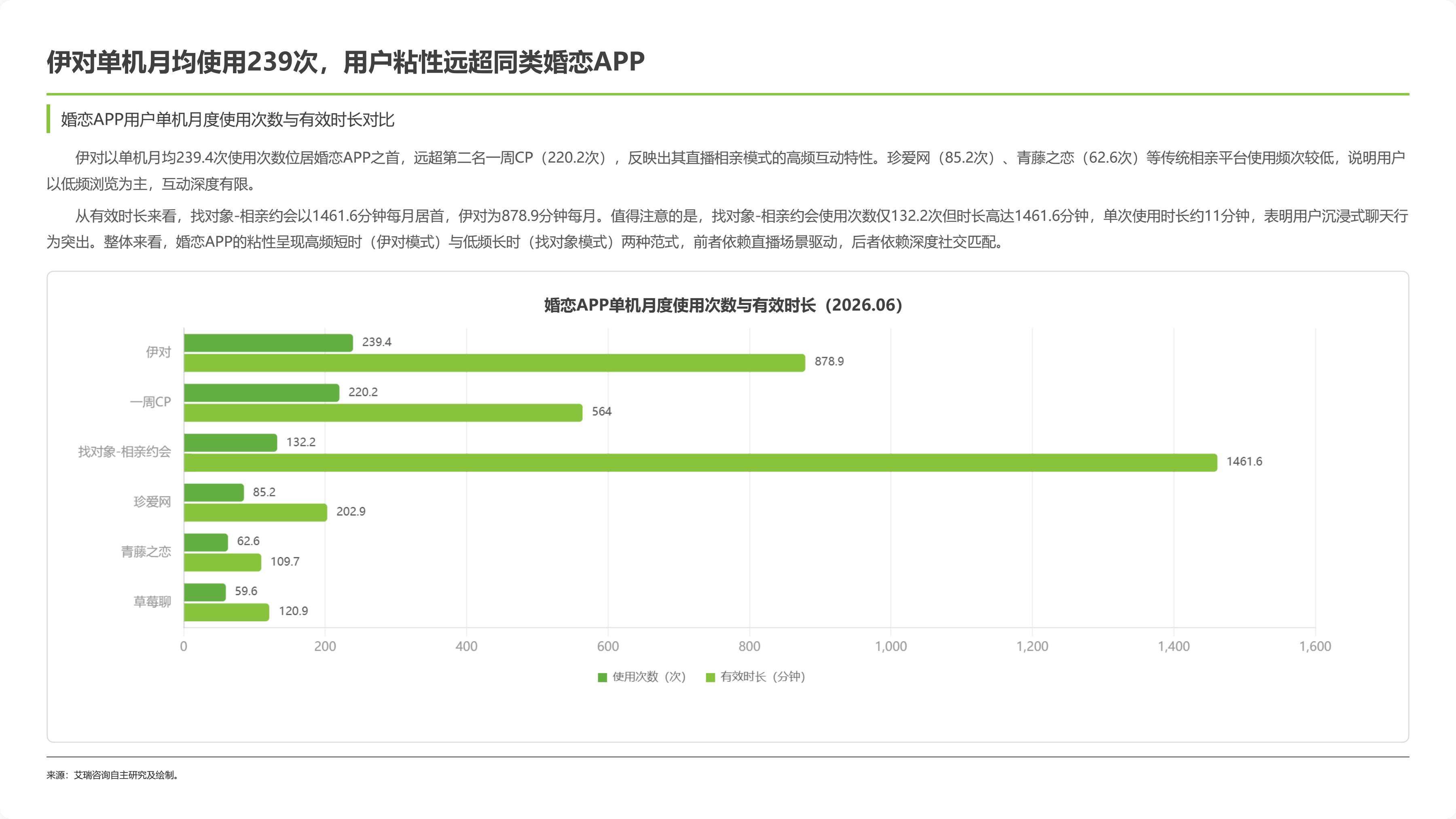The height and width of the screenshot is (819, 1456).
Task: Click the 青藤之恋 category label
Action: [146, 552]
